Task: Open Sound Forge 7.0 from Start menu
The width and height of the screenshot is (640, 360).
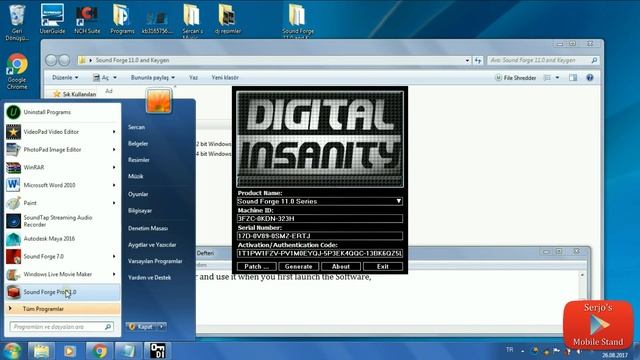Action: pyautogui.click(x=62, y=256)
